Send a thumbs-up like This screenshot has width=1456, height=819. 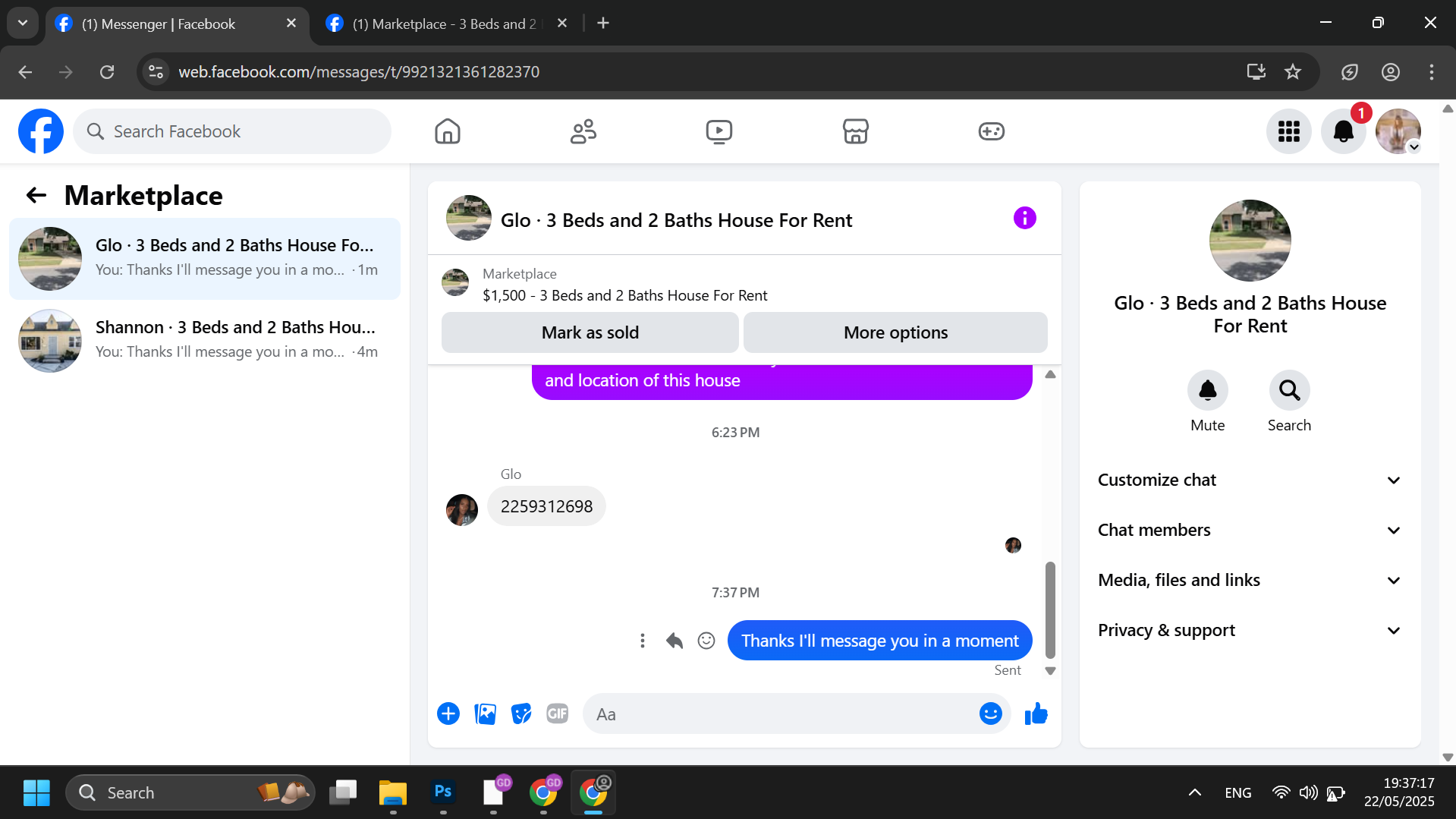[1036, 714]
